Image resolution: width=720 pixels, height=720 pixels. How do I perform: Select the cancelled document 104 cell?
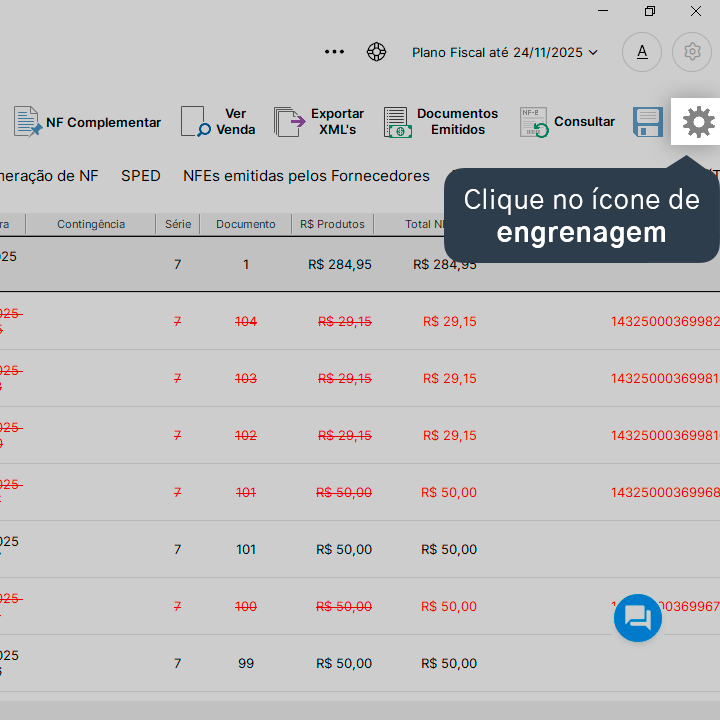(x=246, y=321)
